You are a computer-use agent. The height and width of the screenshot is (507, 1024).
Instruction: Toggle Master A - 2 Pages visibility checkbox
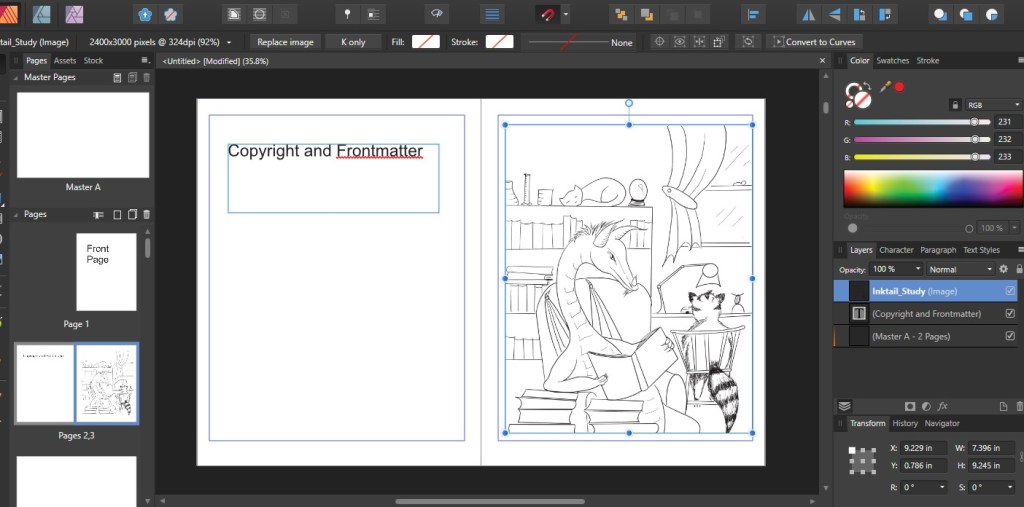pyautogui.click(x=1009, y=337)
